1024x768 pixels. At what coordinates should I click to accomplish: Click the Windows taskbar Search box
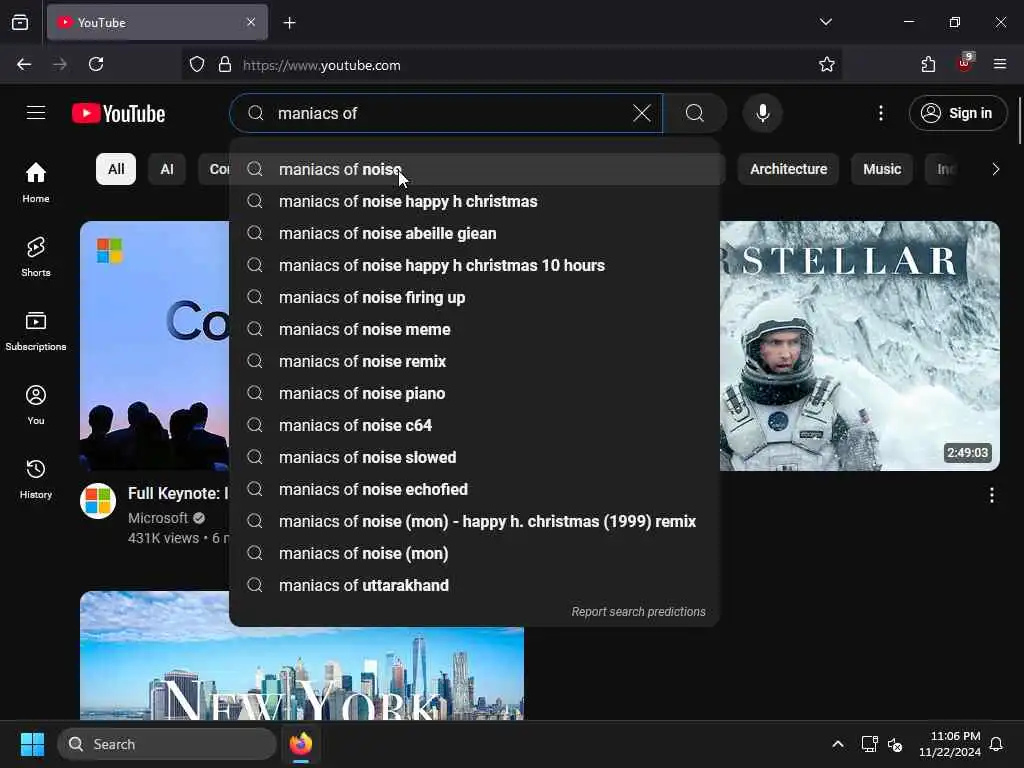(x=167, y=744)
